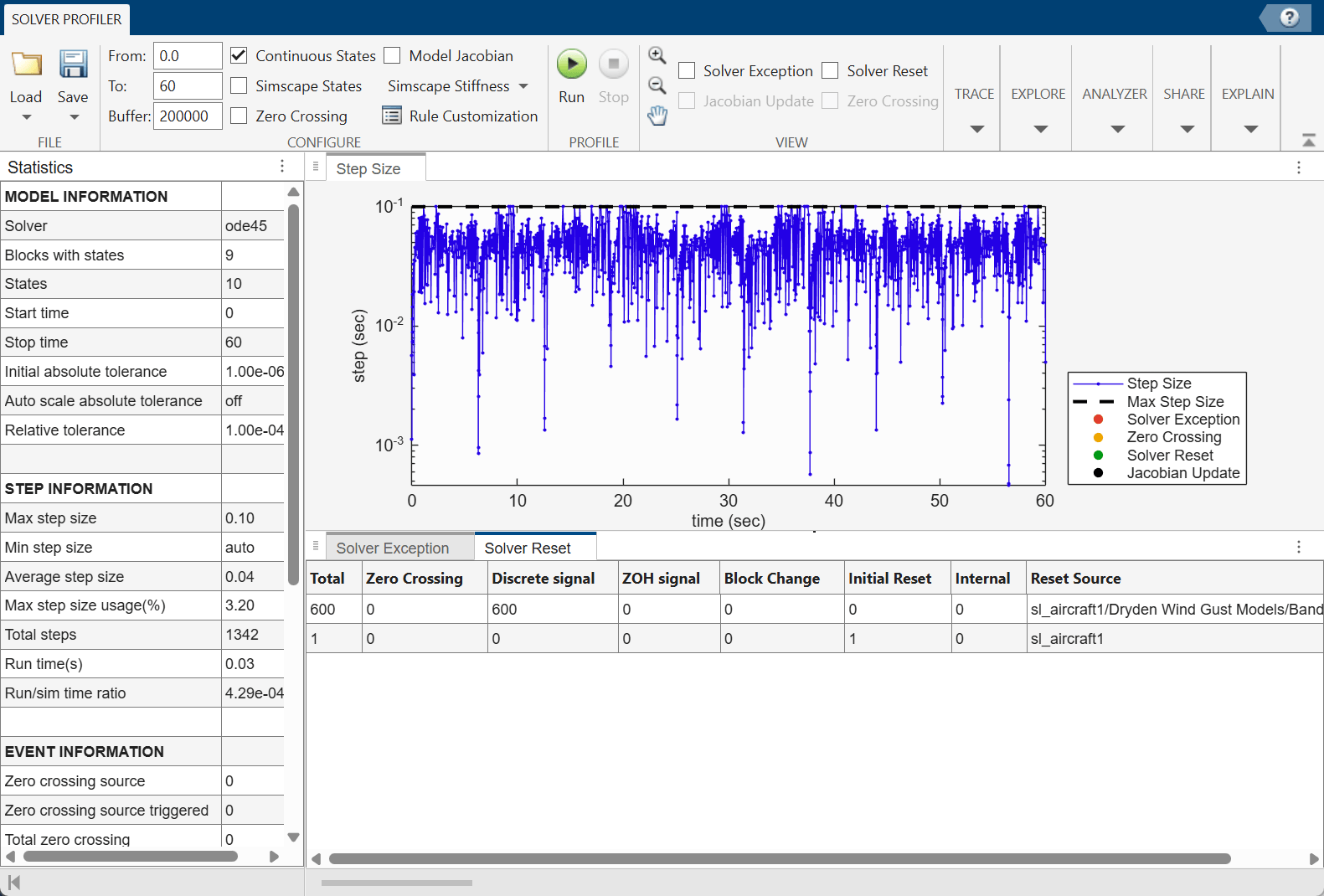
Task: Expand the TRACE section dropdown
Action: click(976, 129)
